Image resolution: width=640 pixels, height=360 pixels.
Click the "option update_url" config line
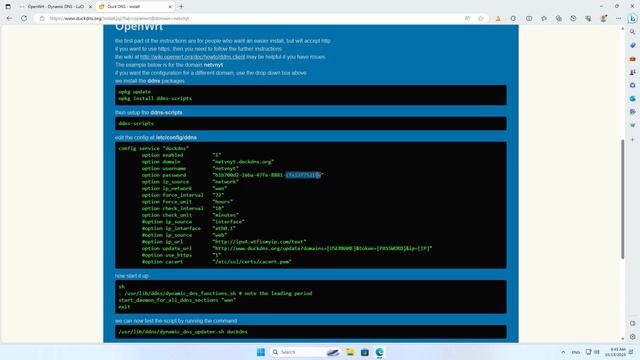click(287, 248)
